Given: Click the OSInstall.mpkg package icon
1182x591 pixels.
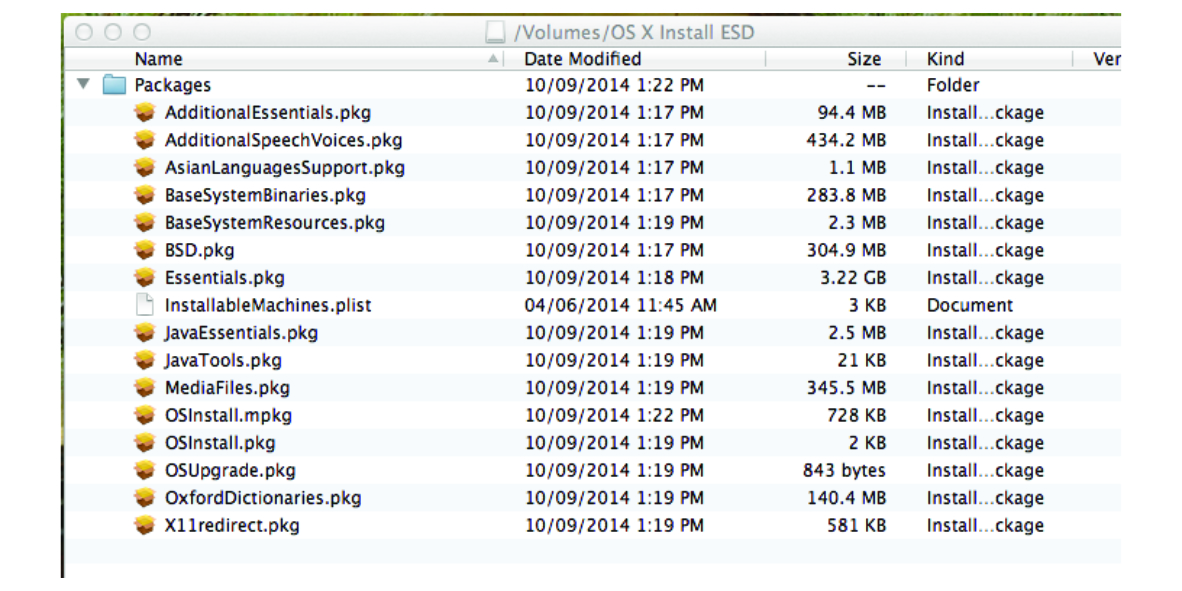Looking at the screenshot, I should click(145, 415).
